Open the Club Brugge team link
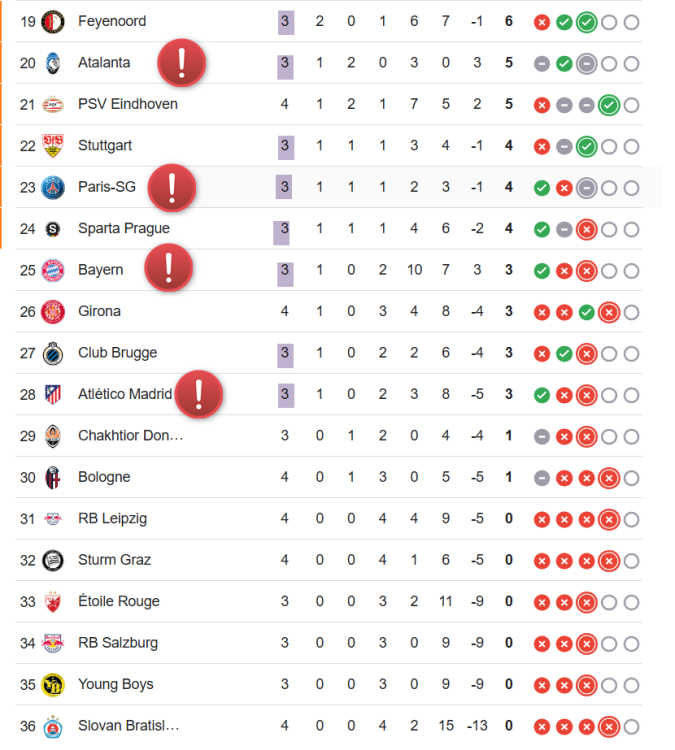The height and width of the screenshot is (750, 675). pyautogui.click(x=118, y=353)
